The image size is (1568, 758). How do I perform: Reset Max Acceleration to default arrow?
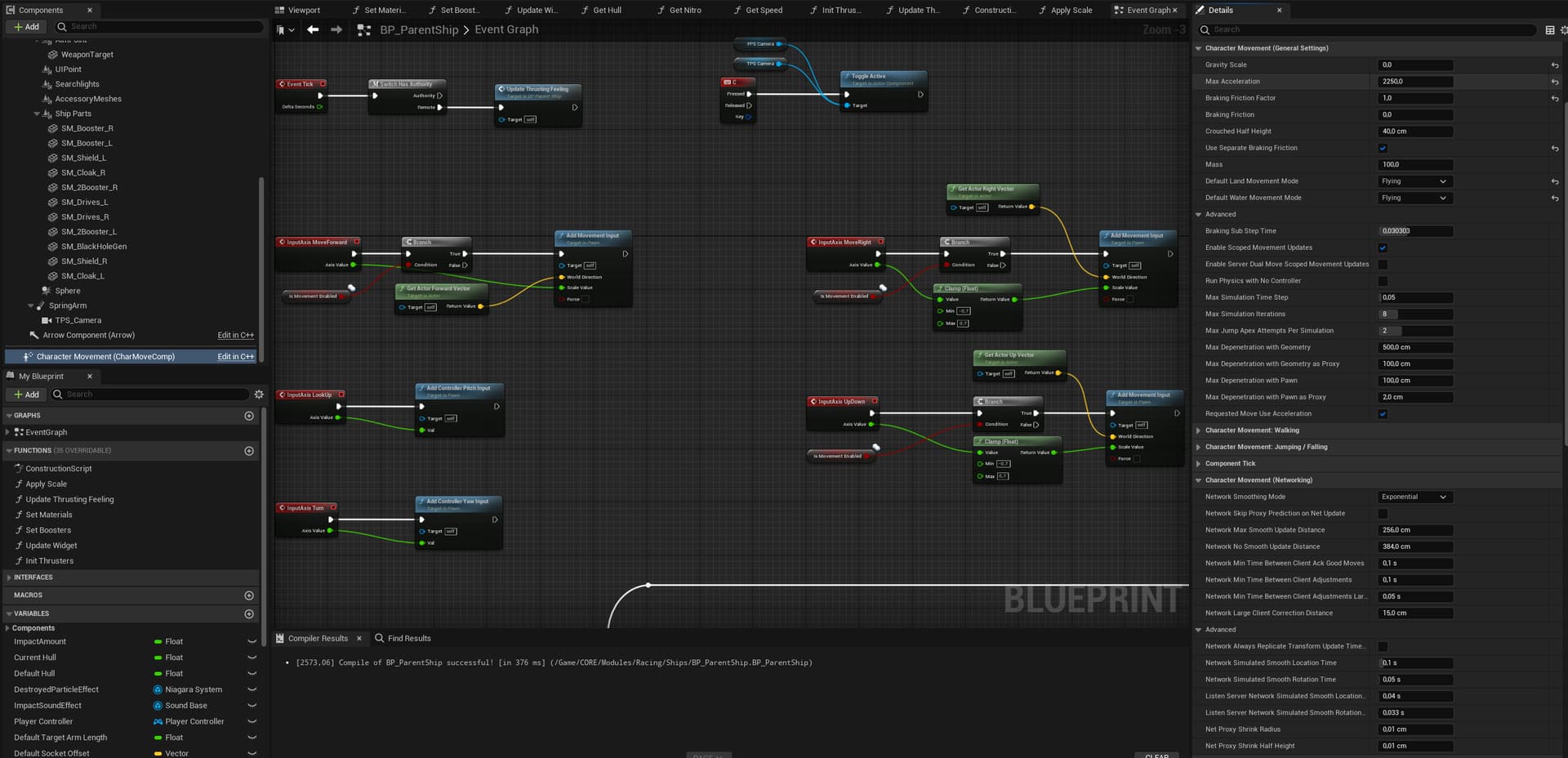[x=1555, y=82]
